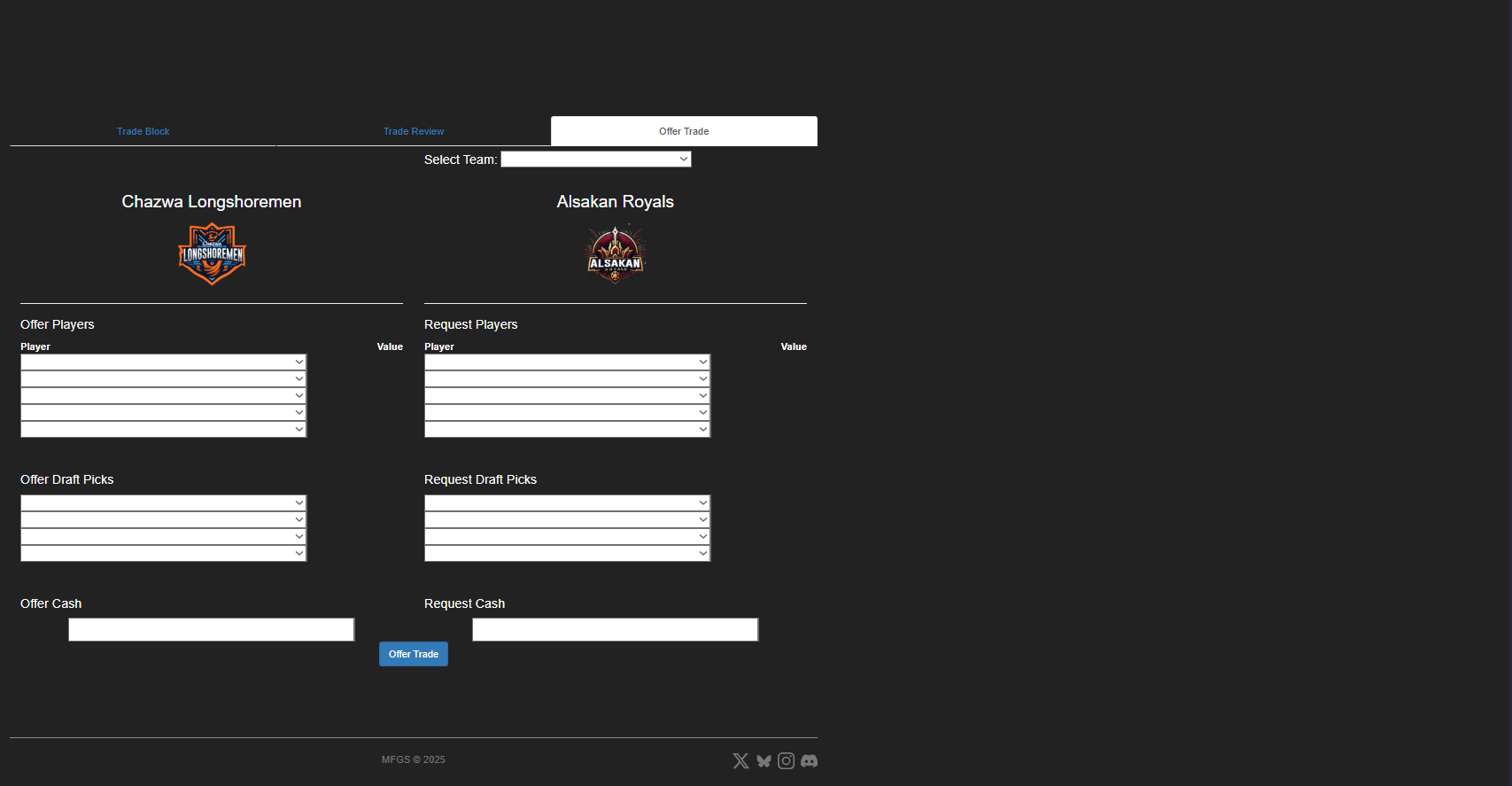Open the Discord icon link

tap(809, 761)
